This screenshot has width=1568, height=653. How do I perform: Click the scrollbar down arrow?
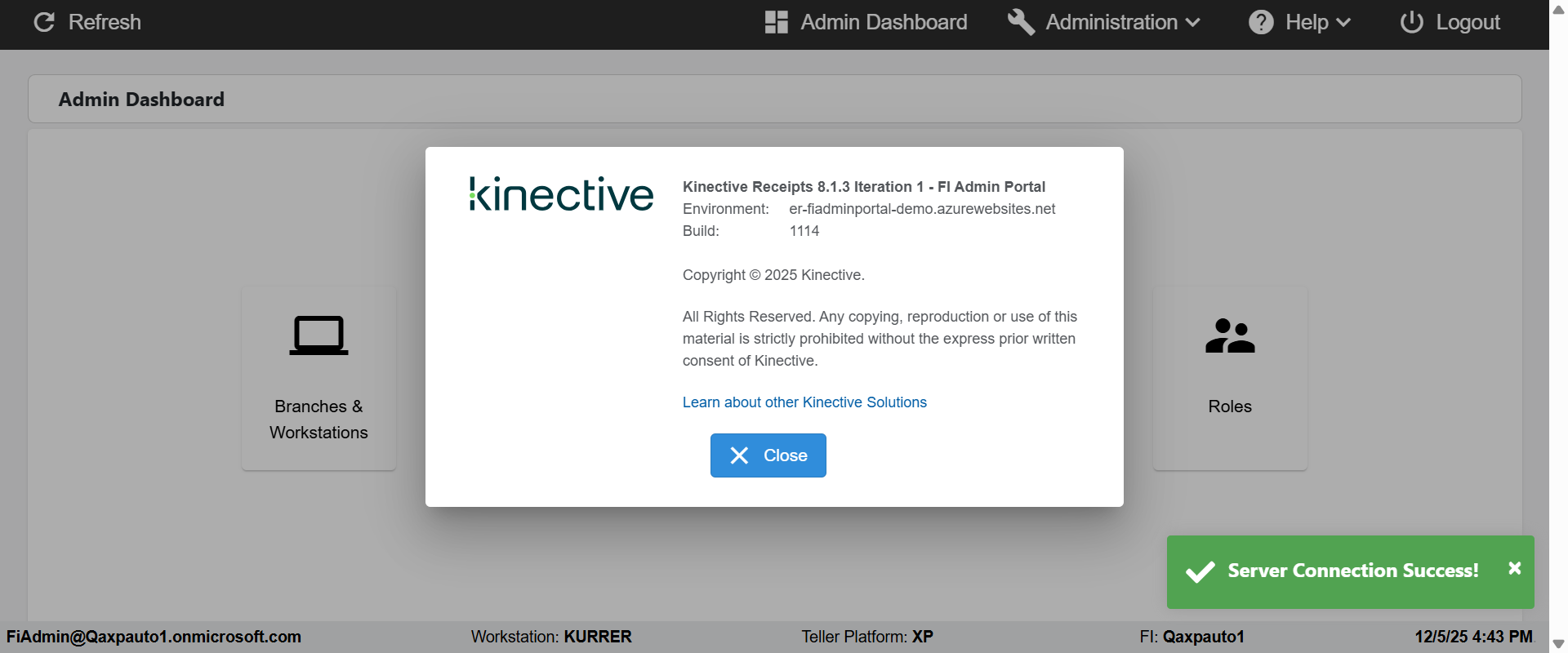1558,644
